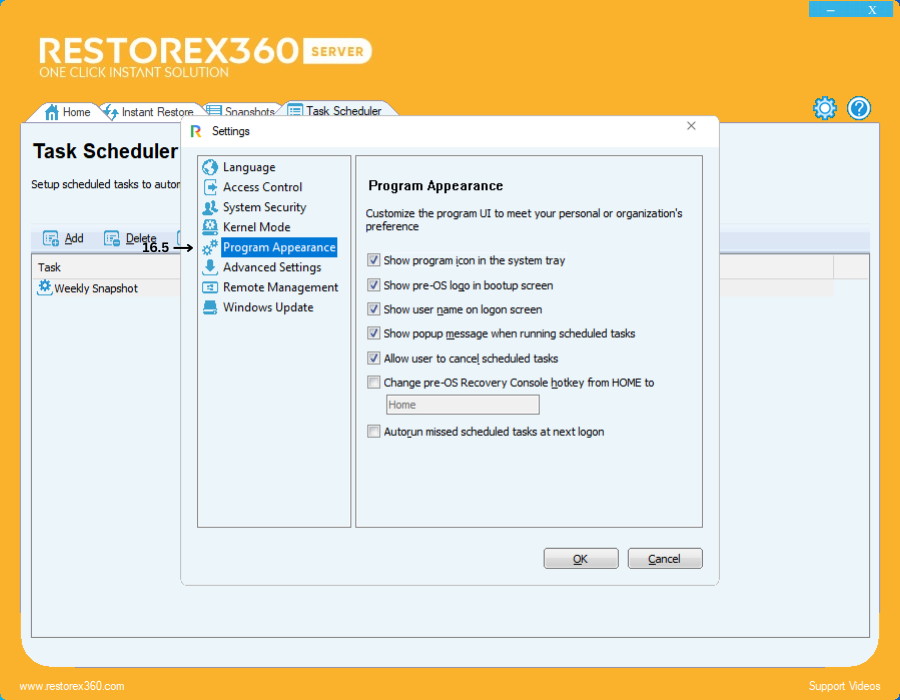This screenshot has height=700, width=900.
Task: Select Remote Management category
Action: [x=281, y=287]
